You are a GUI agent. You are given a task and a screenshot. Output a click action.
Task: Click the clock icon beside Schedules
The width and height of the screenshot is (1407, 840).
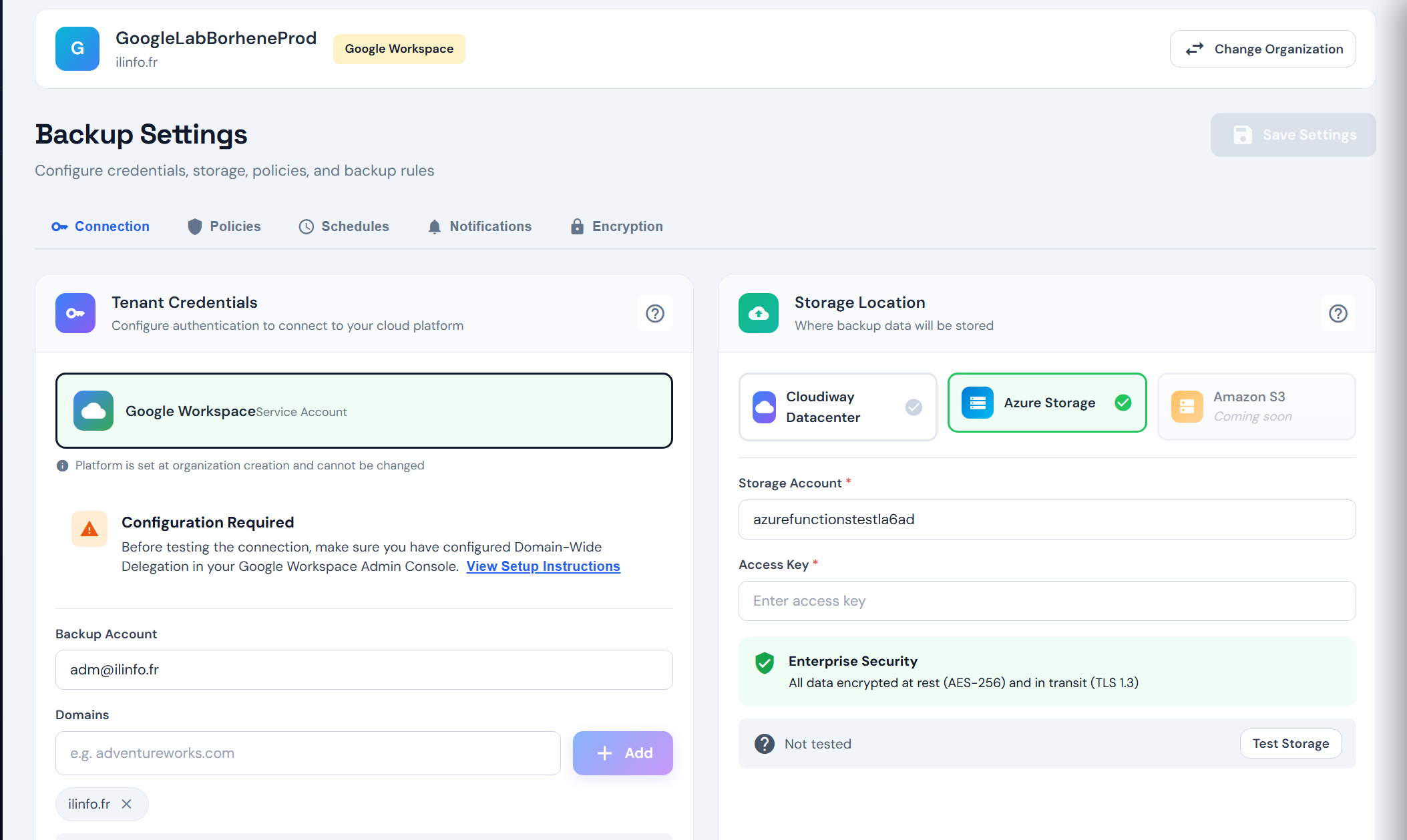coord(306,227)
